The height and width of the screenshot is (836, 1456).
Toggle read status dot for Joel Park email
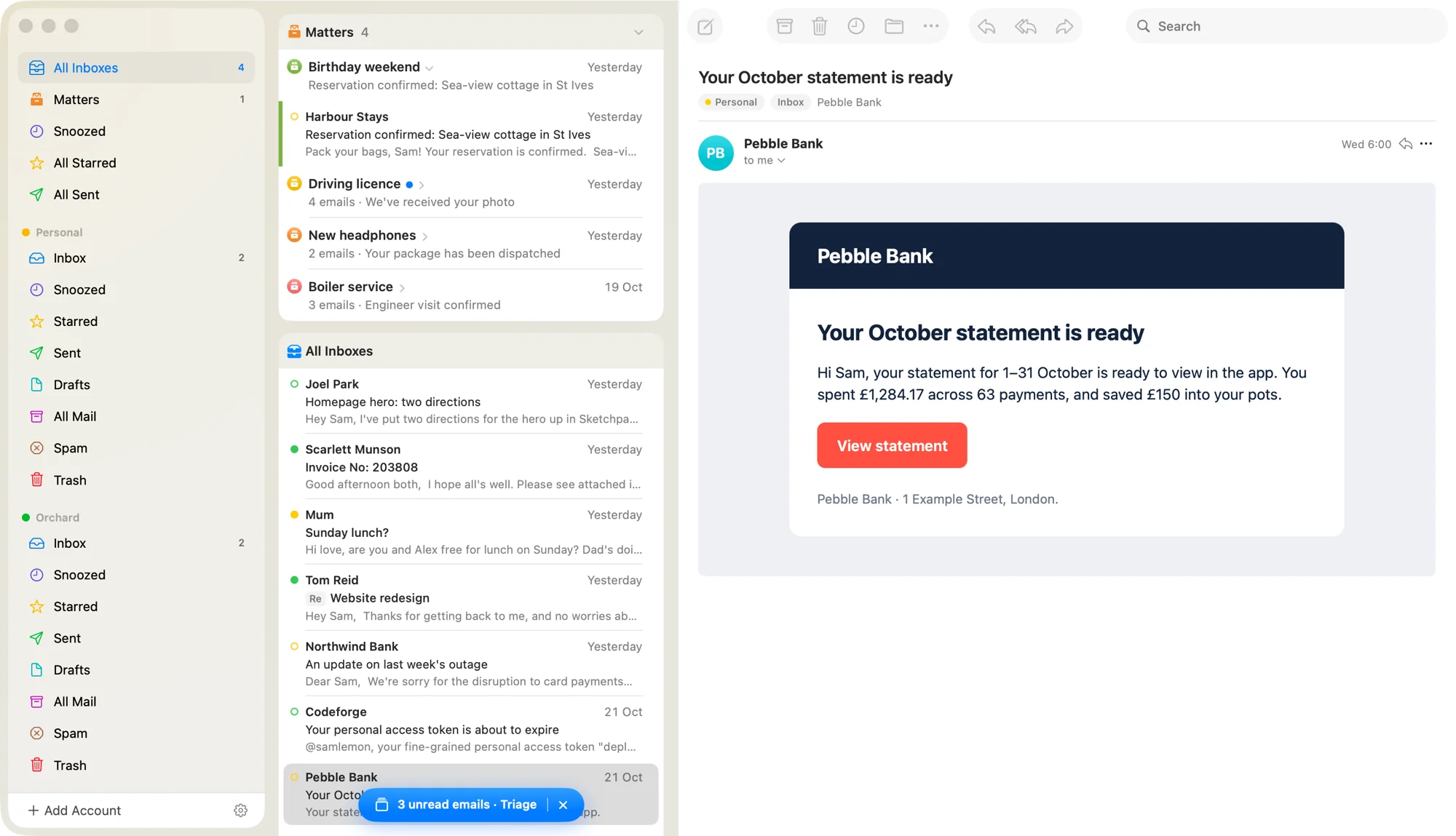(x=294, y=384)
